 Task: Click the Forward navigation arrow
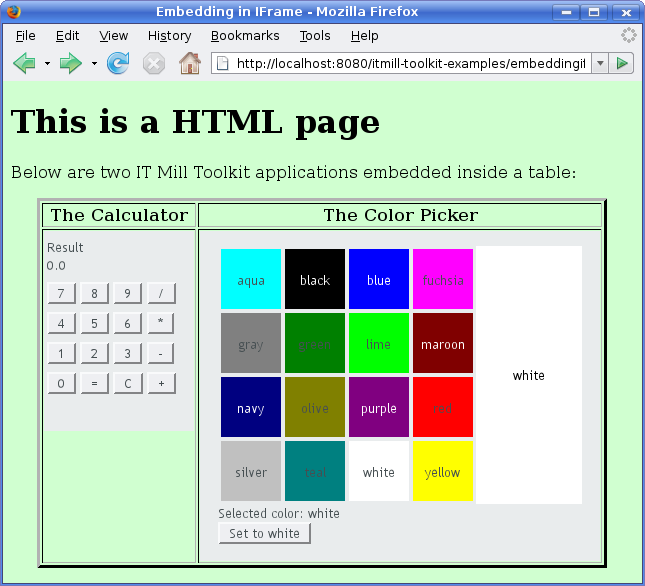click(x=70, y=64)
